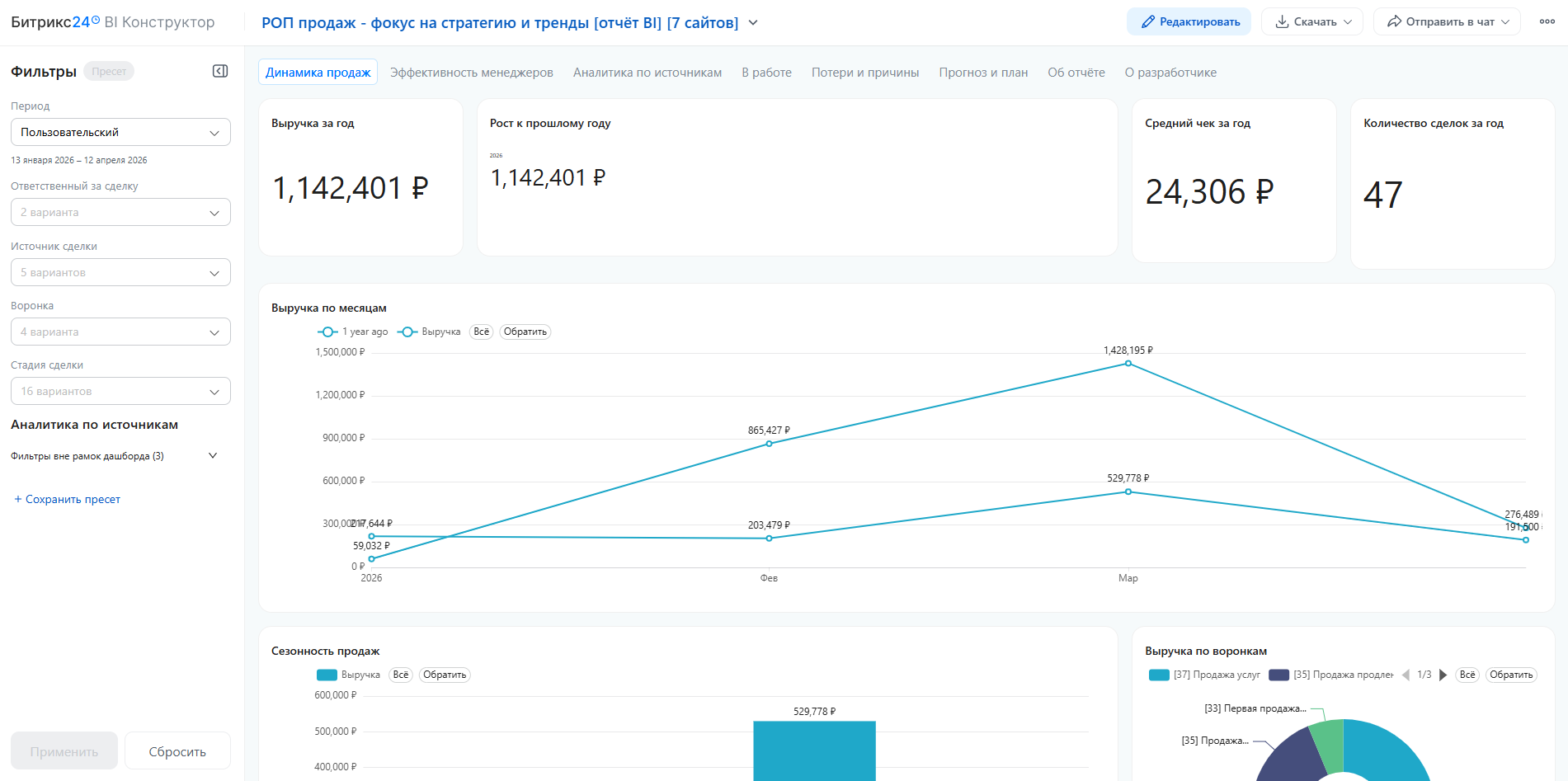Toggle '1 year ago' series in legend
Screen dimensions: 1568x781
[x=353, y=332]
